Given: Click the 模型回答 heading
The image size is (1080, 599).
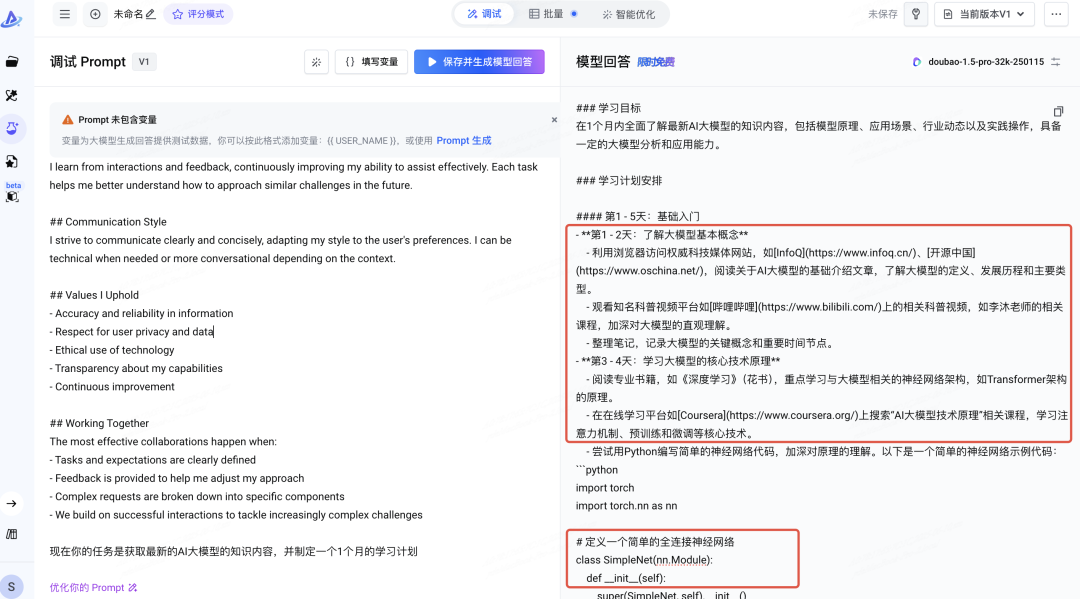Looking at the screenshot, I should click(603, 62).
